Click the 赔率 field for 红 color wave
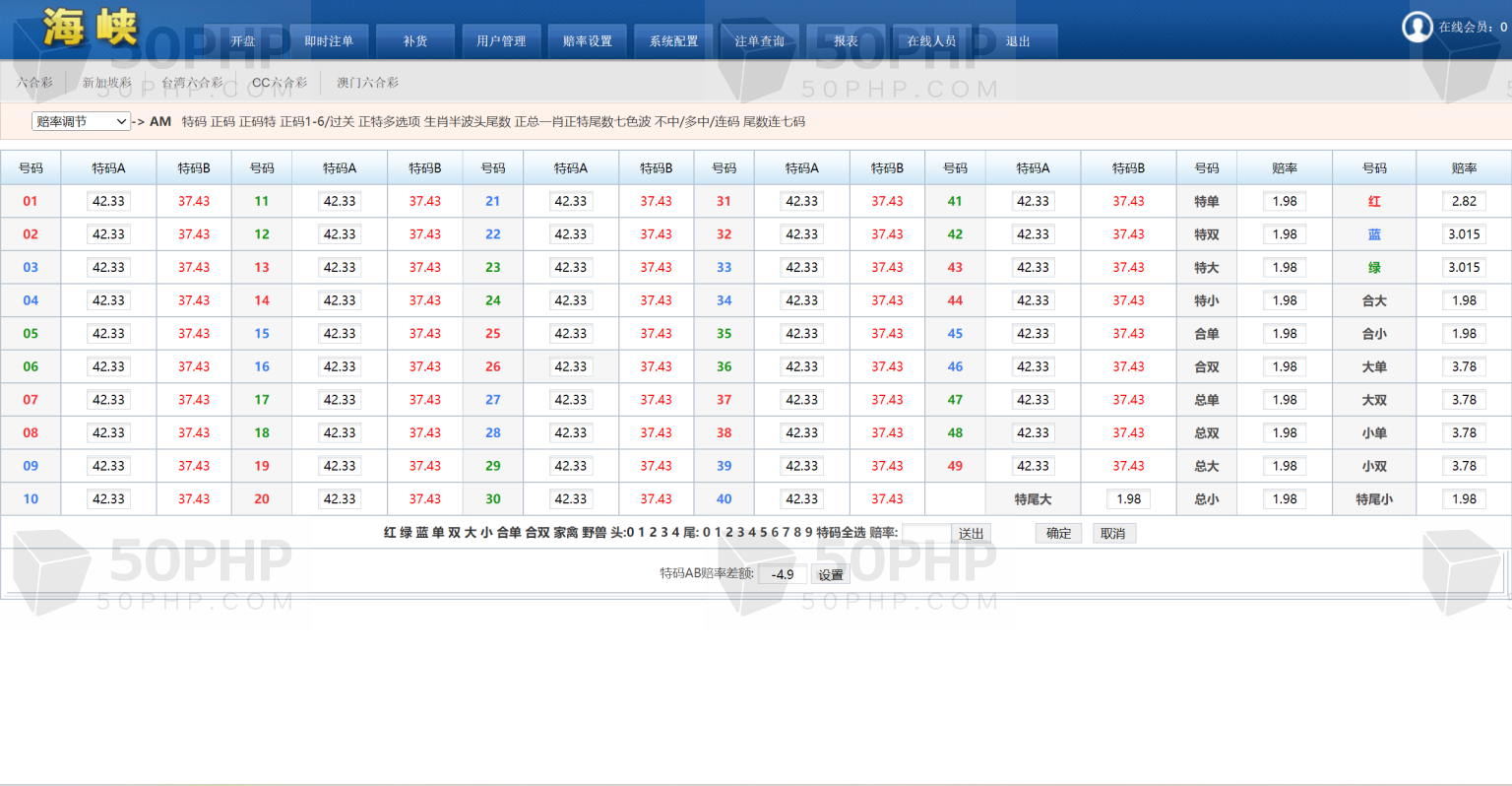This screenshot has width=1512, height=786. pos(1464,201)
